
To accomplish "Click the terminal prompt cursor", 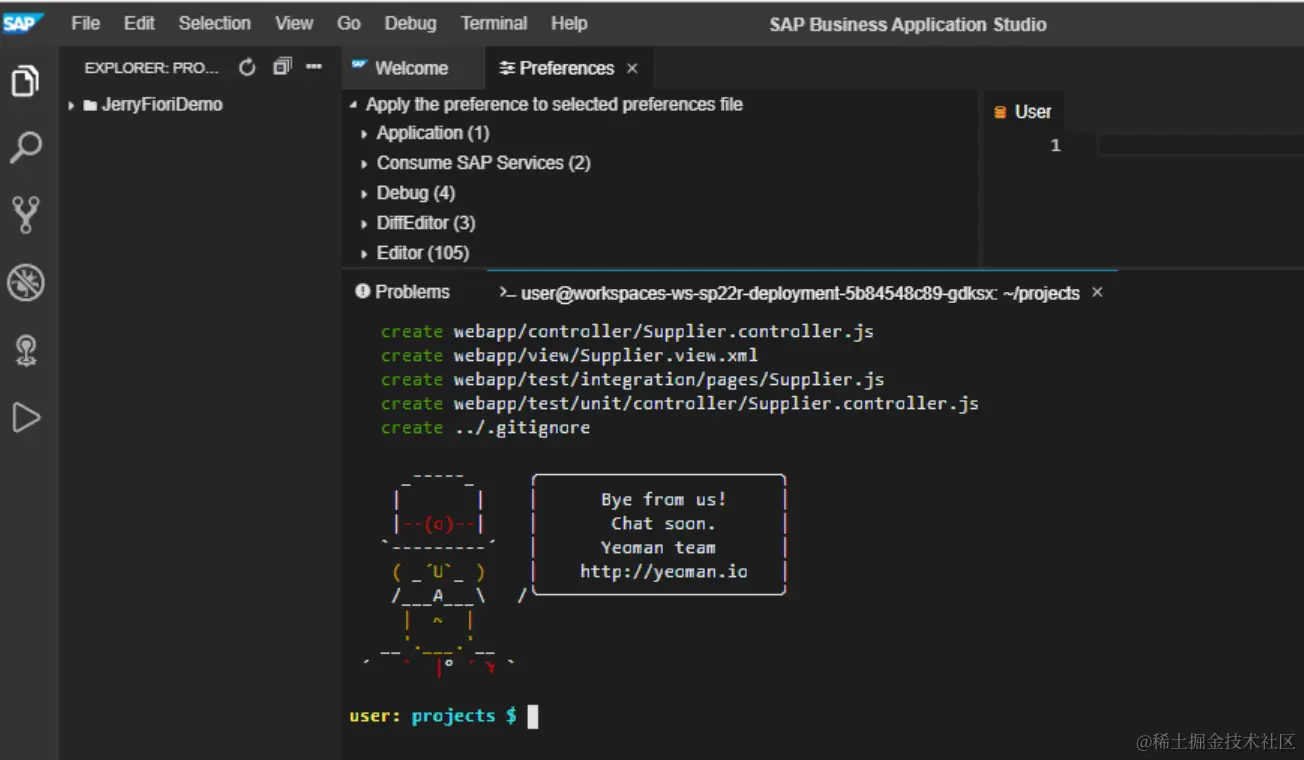I will (x=533, y=716).
